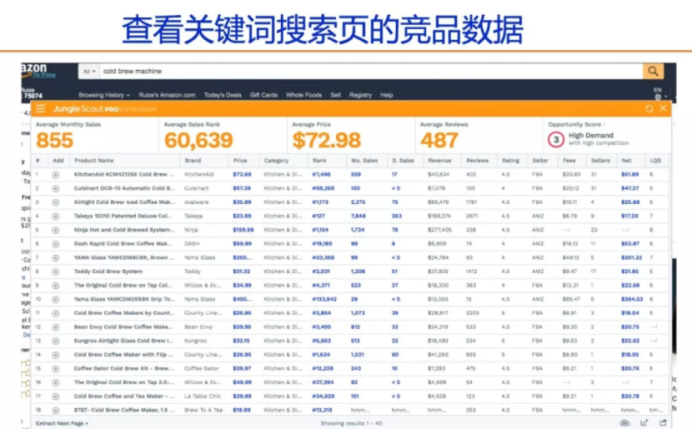Select Gift Cards in the navigation bar
This screenshot has width=692, height=430.
pos(263,95)
